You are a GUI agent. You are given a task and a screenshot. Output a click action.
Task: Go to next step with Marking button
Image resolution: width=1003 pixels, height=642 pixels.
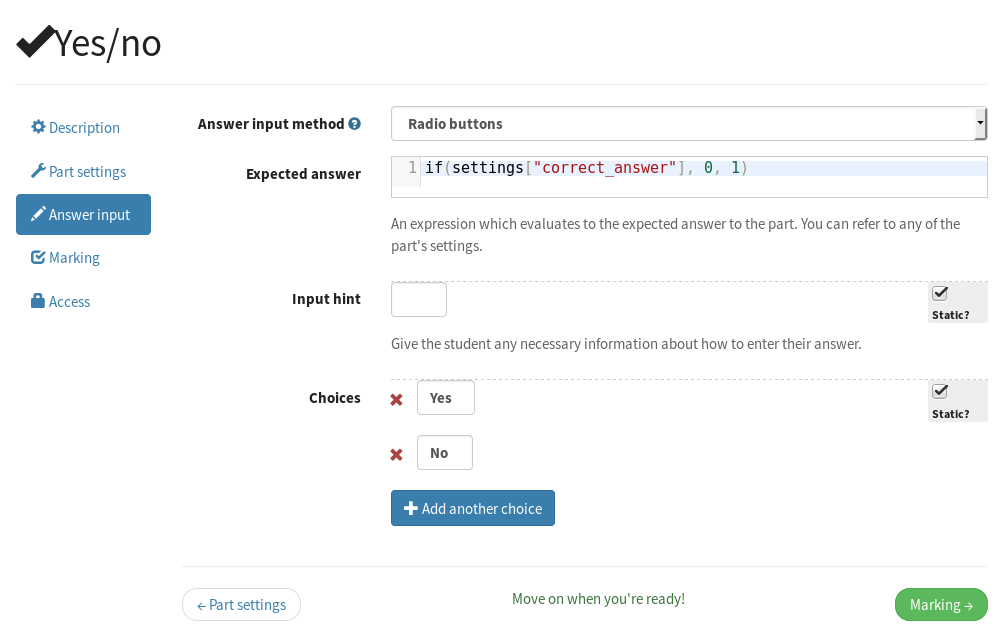940,605
